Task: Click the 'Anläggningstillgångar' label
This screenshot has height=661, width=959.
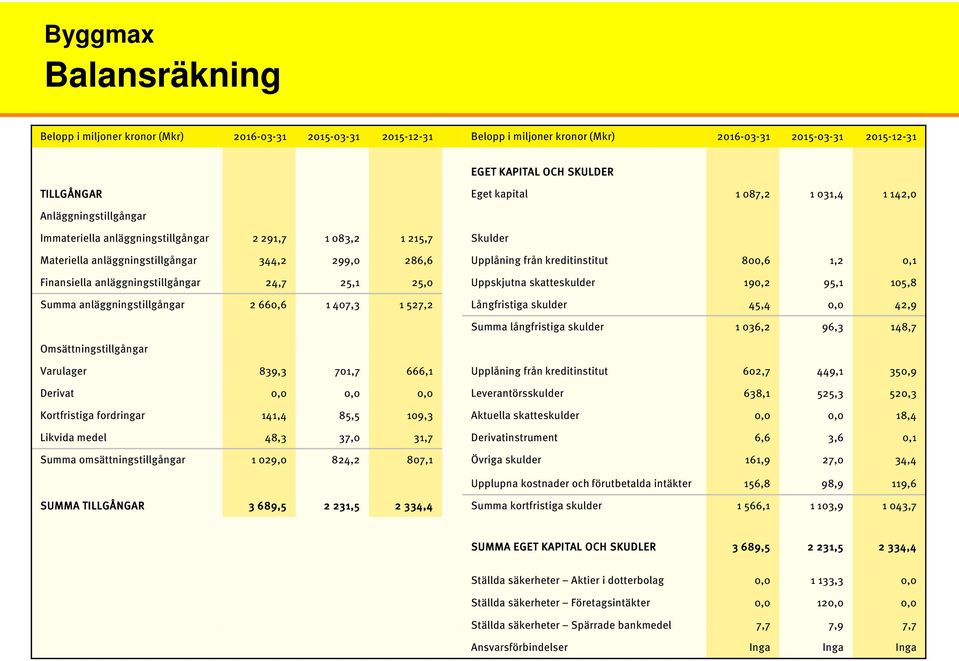Action: point(93,216)
